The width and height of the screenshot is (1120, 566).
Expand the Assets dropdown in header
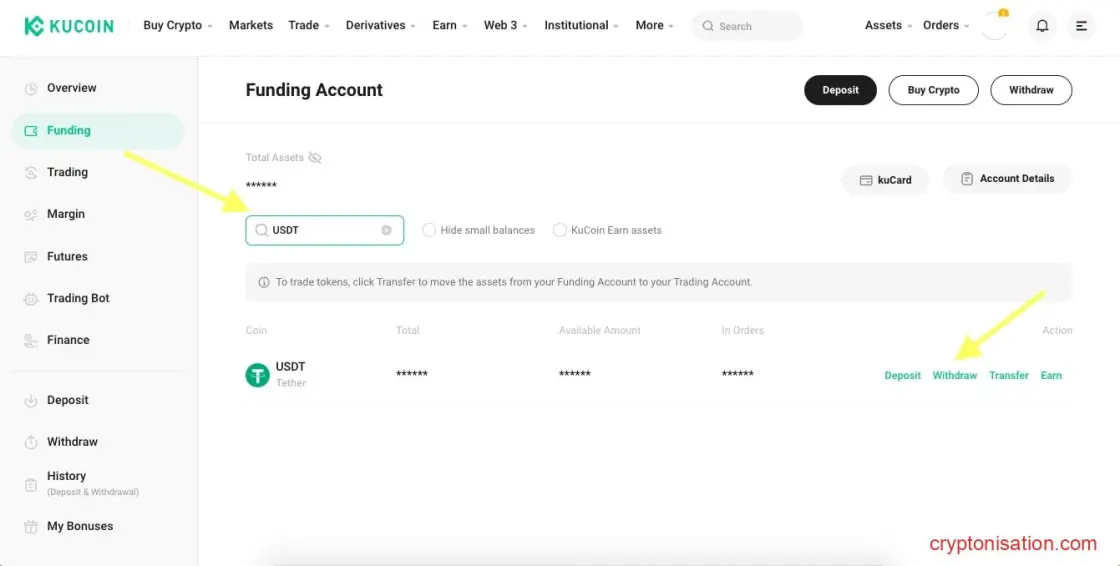pos(889,25)
